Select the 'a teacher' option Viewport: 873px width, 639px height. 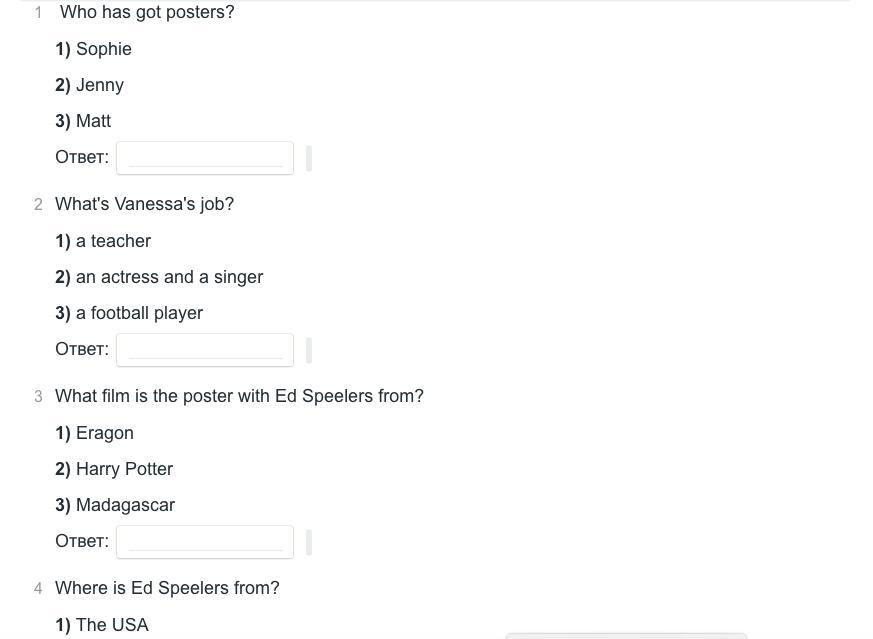click(113, 241)
